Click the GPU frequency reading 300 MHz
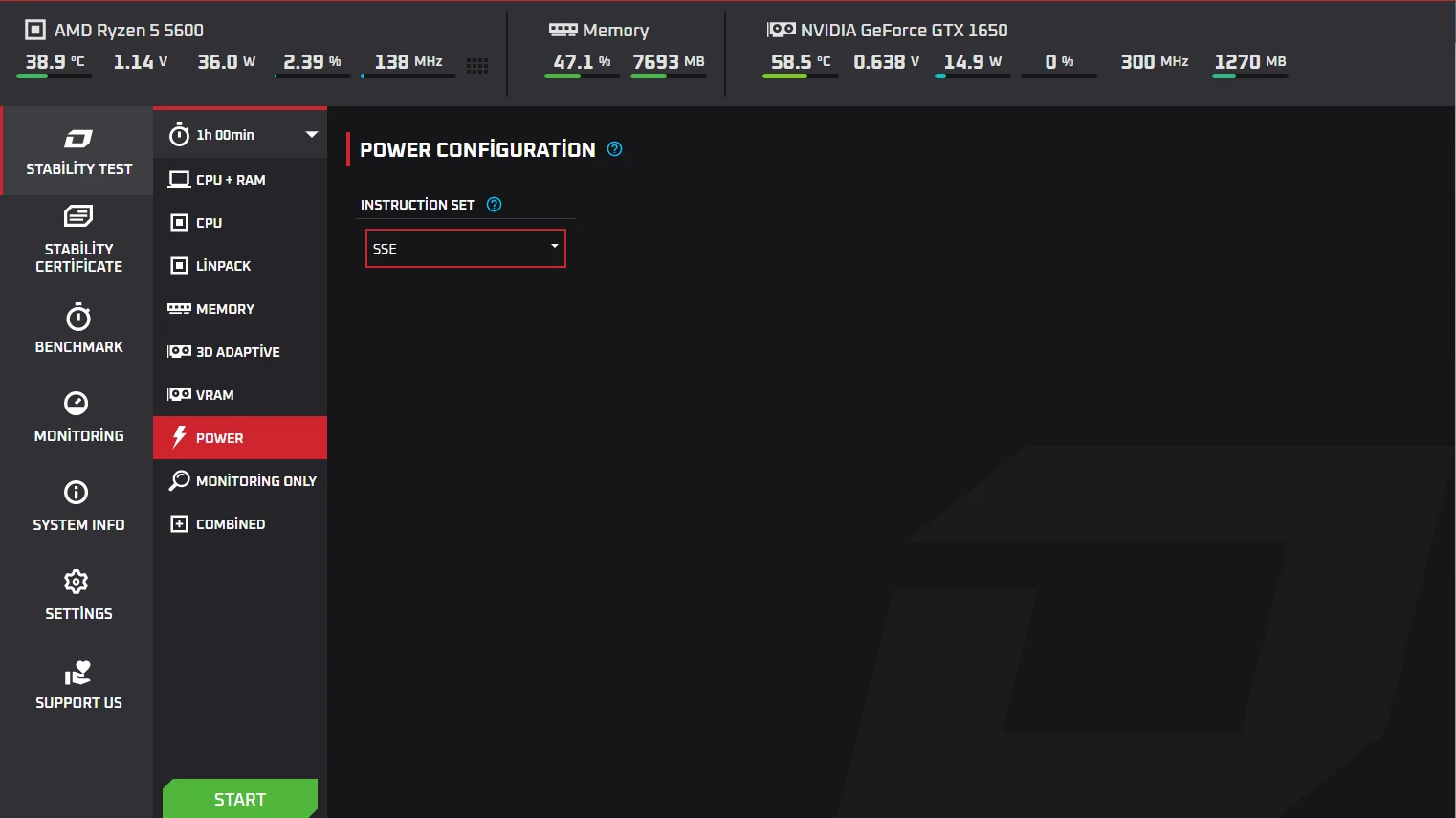The image size is (1456, 818). click(x=1155, y=62)
